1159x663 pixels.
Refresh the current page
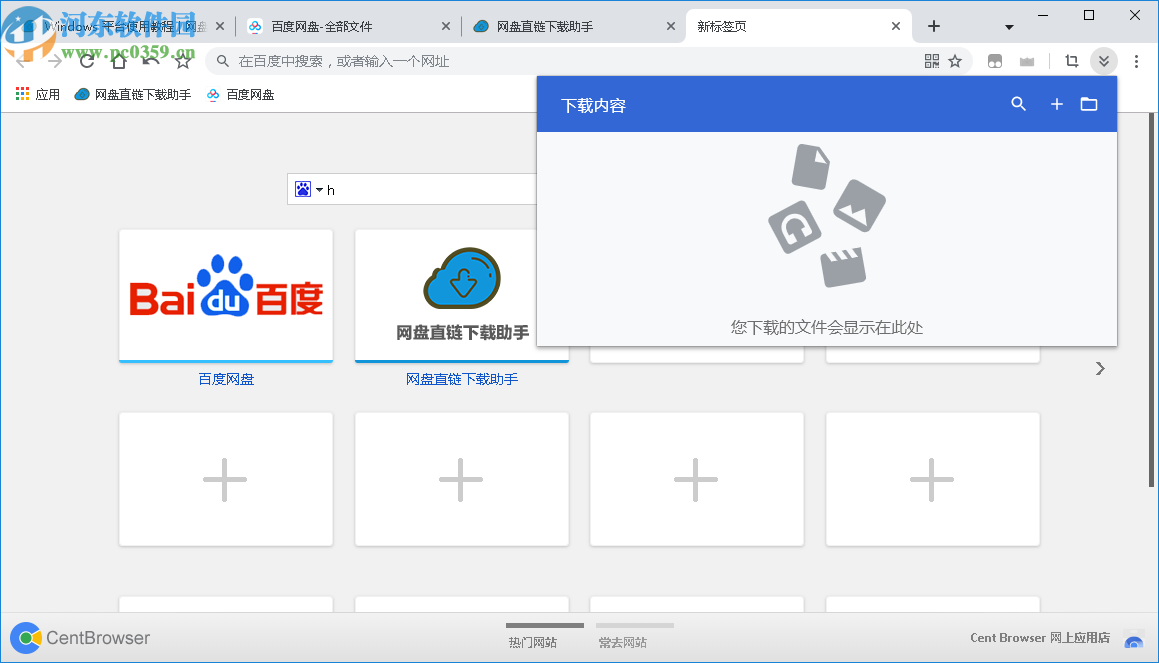(x=86, y=60)
